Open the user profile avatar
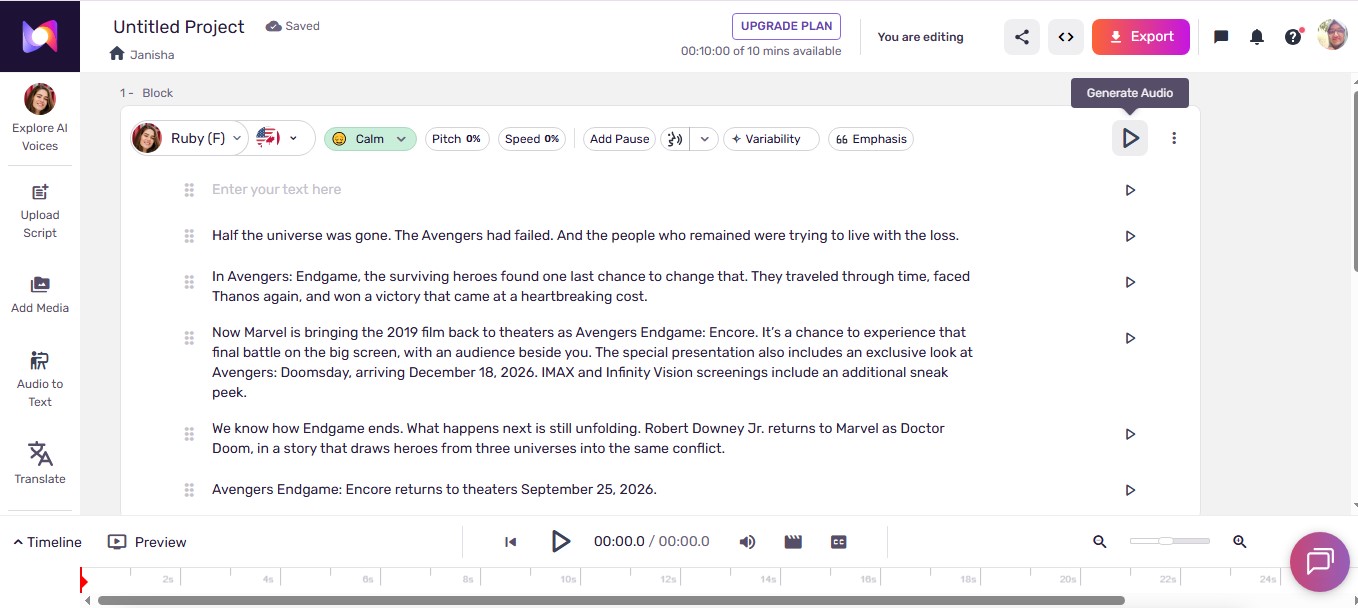 pyautogui.click(x=1332, y=35)
